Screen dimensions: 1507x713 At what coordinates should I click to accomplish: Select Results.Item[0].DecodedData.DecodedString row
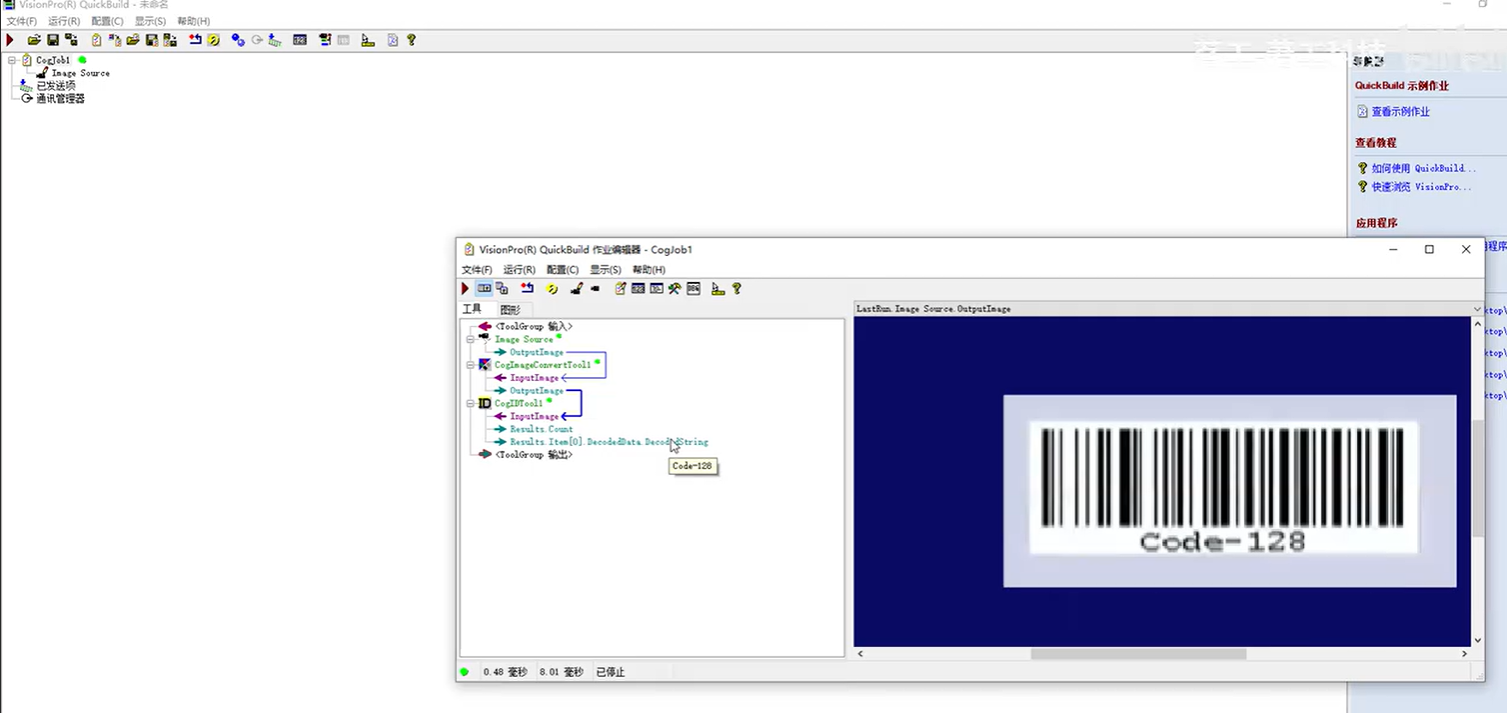(x=608, y=442)
